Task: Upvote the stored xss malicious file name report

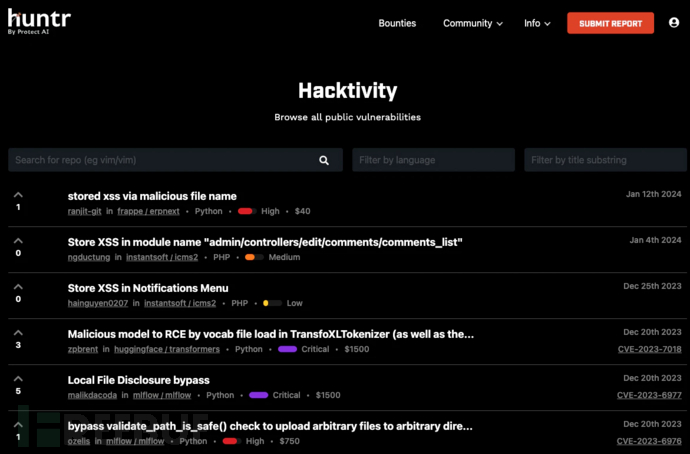Action: click(18, 195)
